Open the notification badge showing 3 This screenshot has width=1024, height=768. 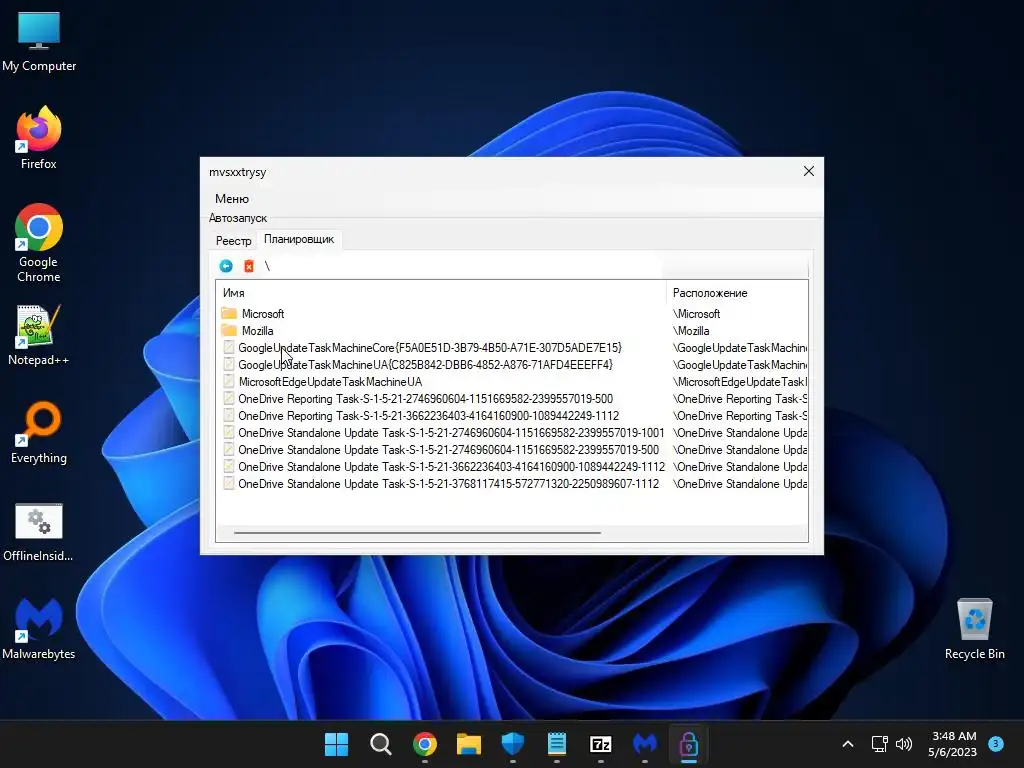[x=996, y=743]
